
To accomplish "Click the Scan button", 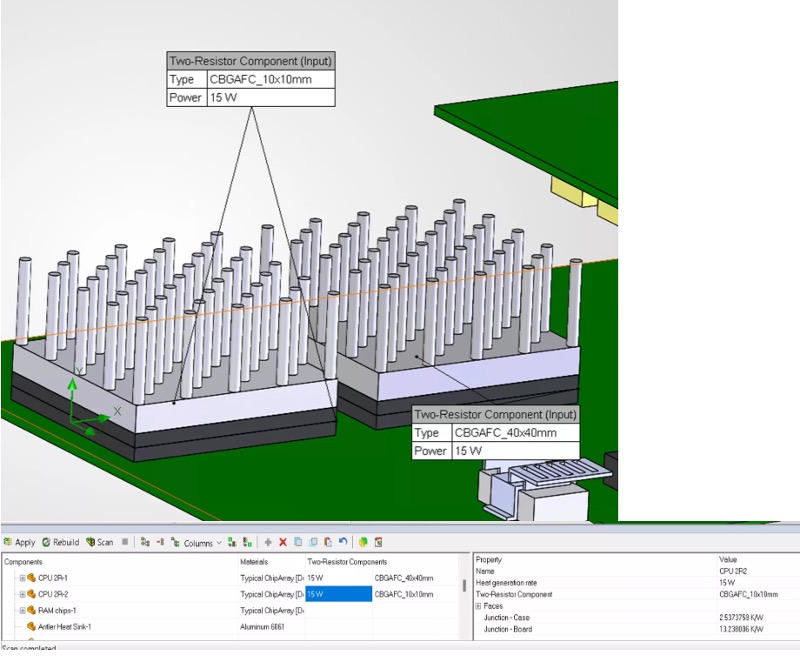I will [99, 542].
